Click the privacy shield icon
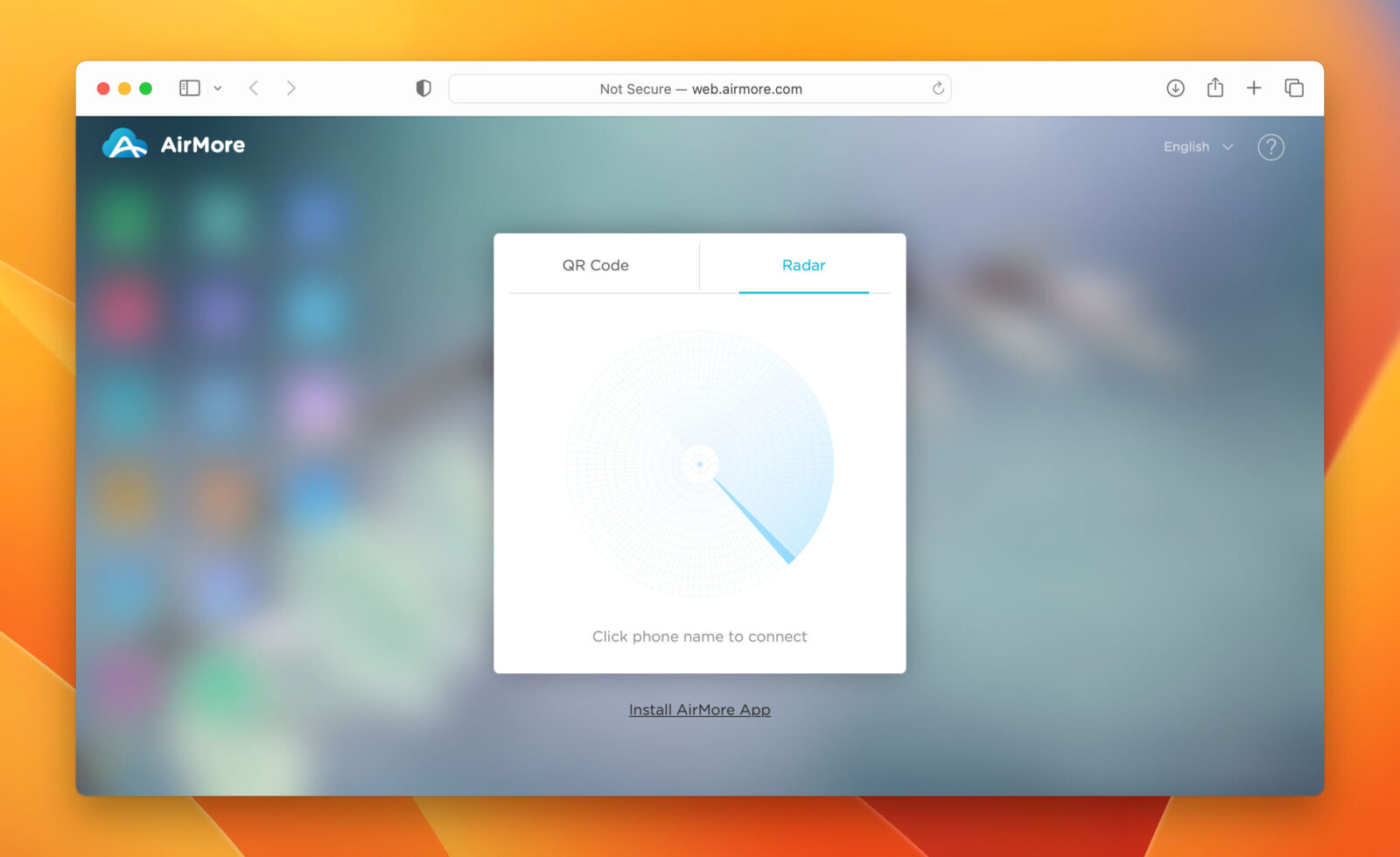The width and height of the screenshot is (1400, 857). [x=423, y=88]
